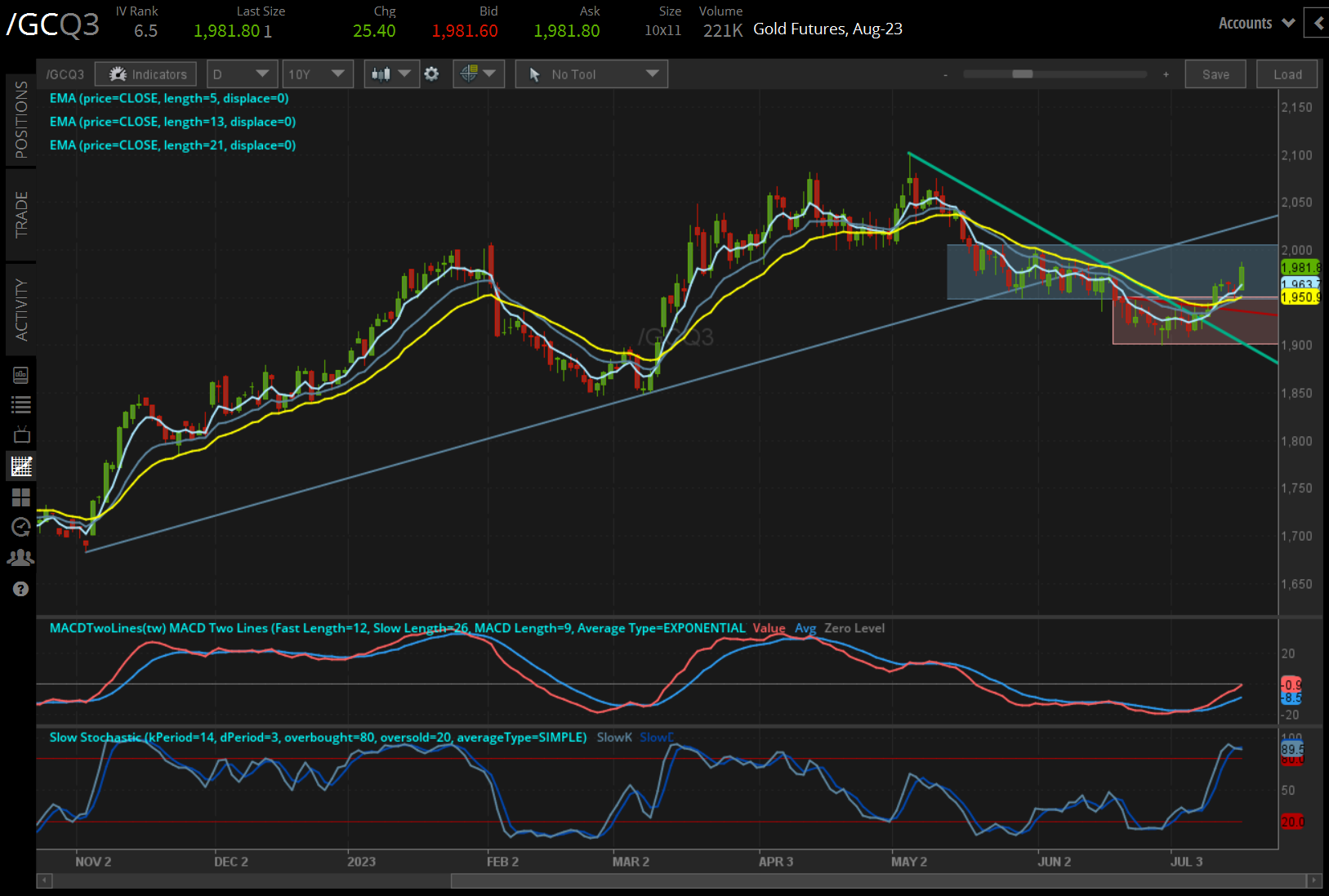
Task: Open the Indicators dialog
Action: (145, 74)
